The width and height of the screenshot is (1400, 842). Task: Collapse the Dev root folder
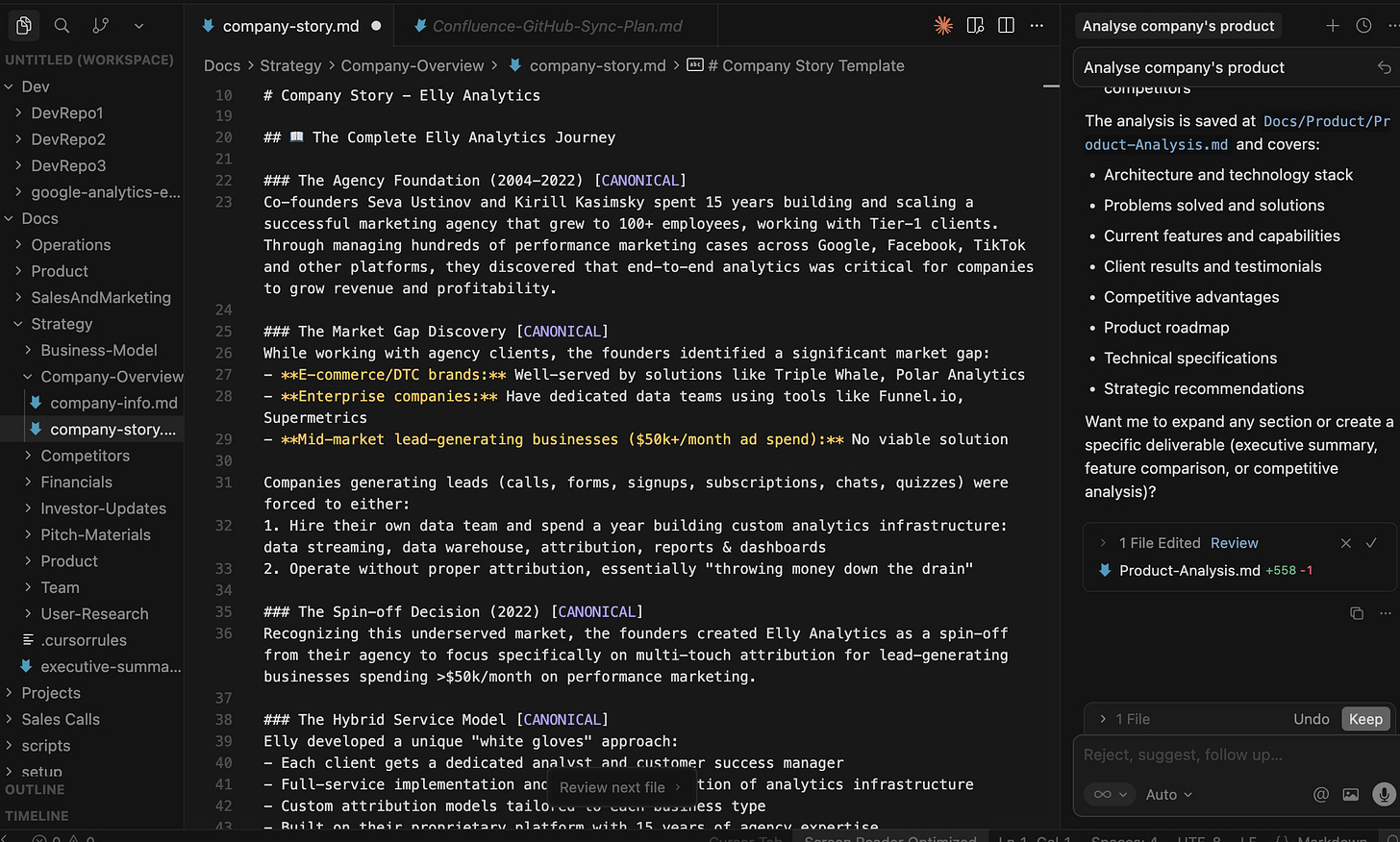point(91,87)
